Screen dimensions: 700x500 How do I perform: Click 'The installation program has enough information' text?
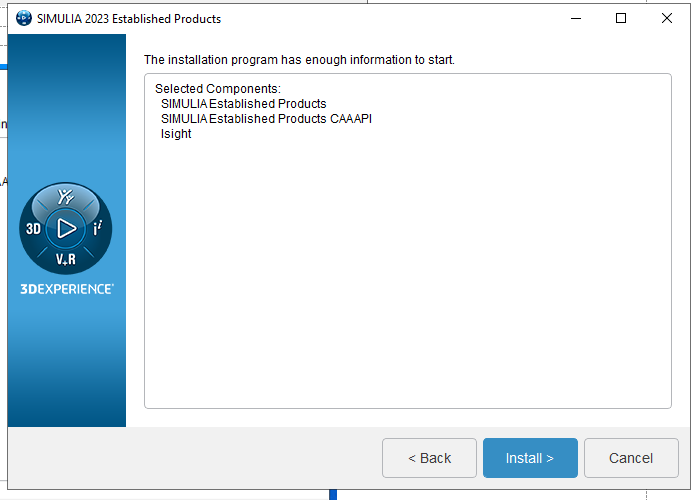299,59
